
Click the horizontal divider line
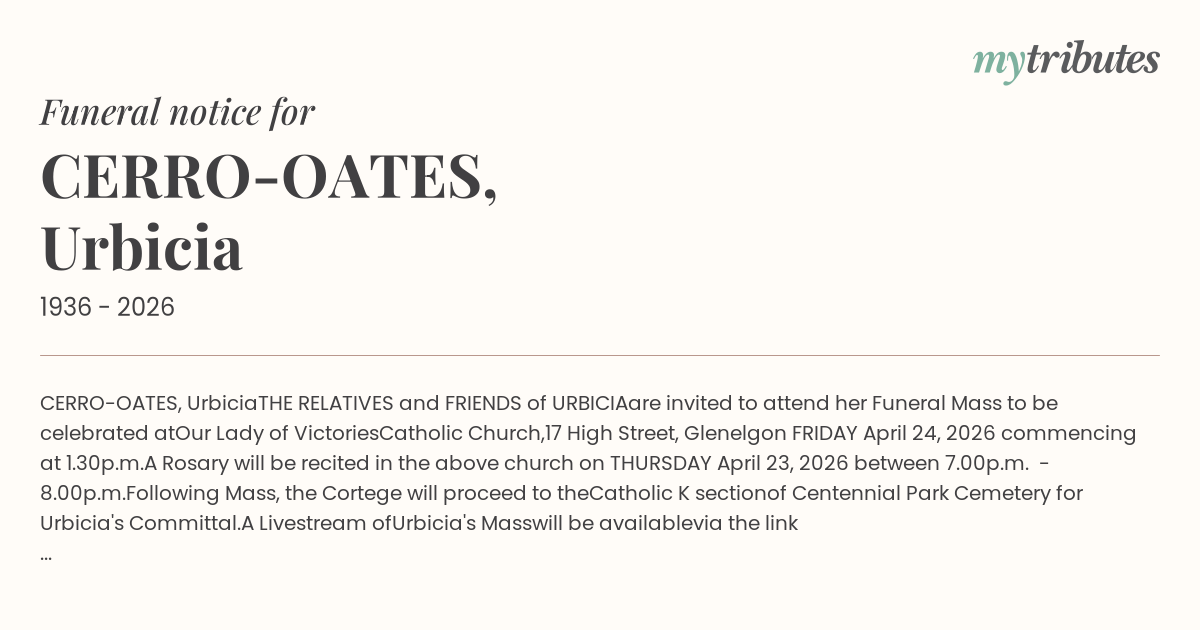pos(600,355)
